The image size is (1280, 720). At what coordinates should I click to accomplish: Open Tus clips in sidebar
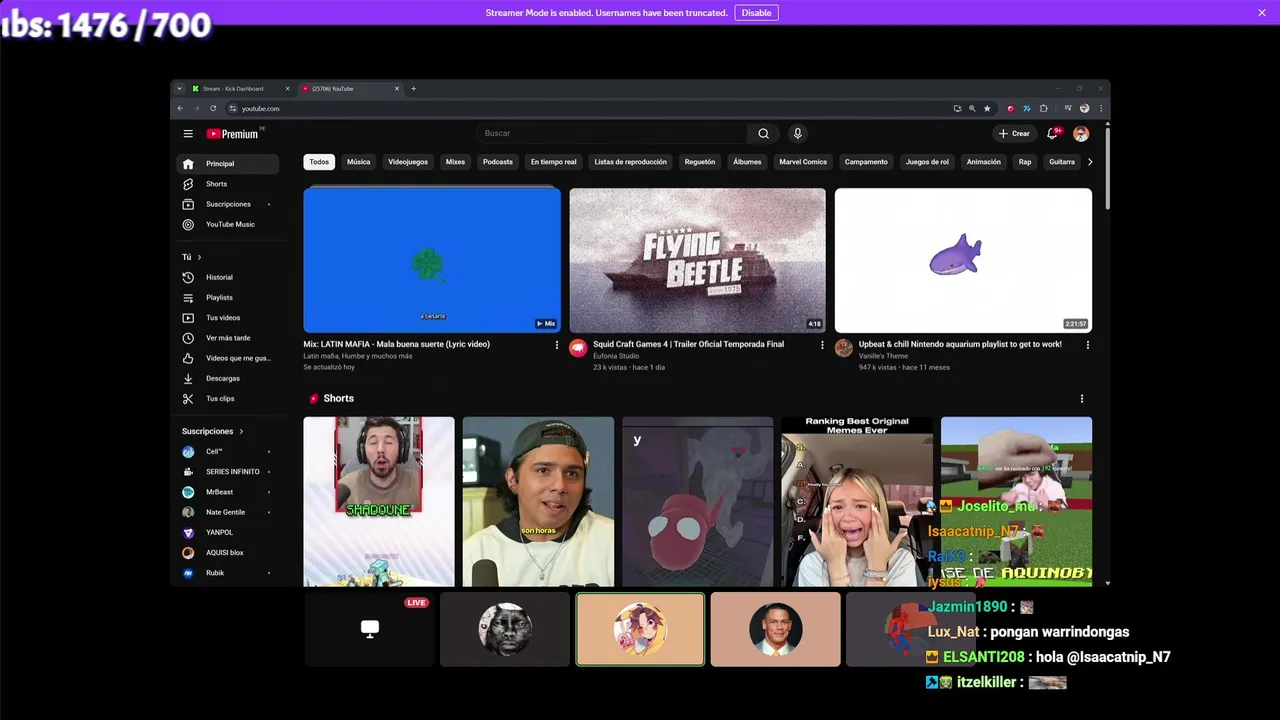click(228, 398)
